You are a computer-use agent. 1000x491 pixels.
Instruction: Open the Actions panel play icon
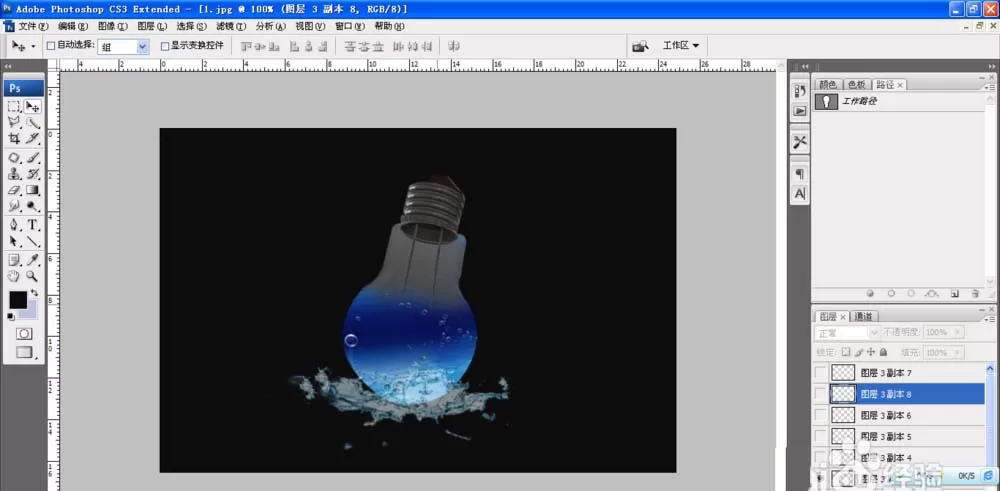[x=800, y=110]
